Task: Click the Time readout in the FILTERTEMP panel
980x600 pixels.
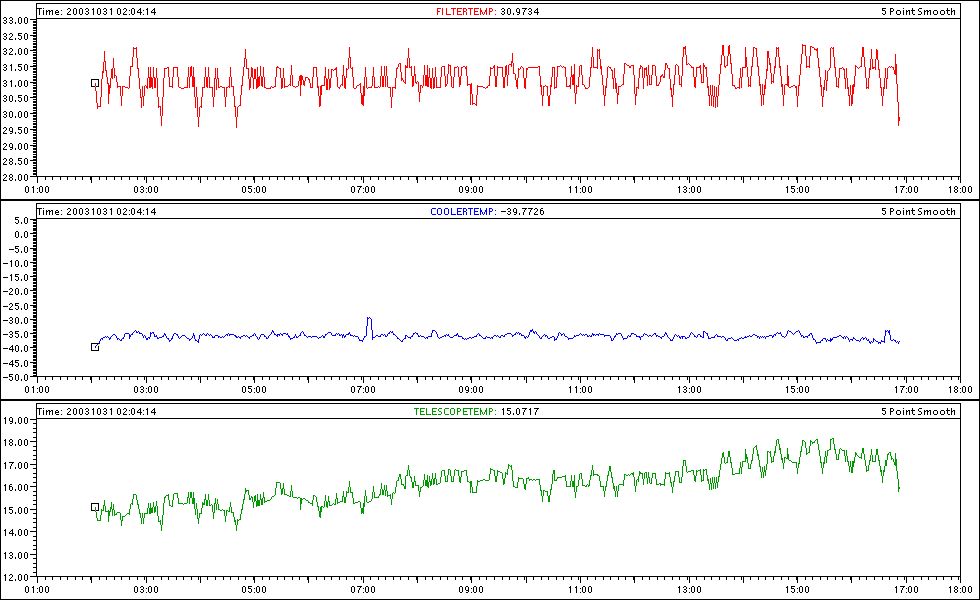Action: tap(97, 11)
